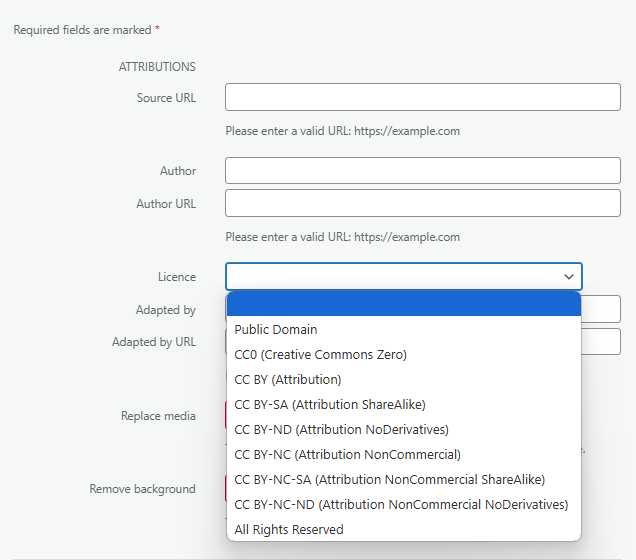Click into the Source URL field

click(423, 97)
